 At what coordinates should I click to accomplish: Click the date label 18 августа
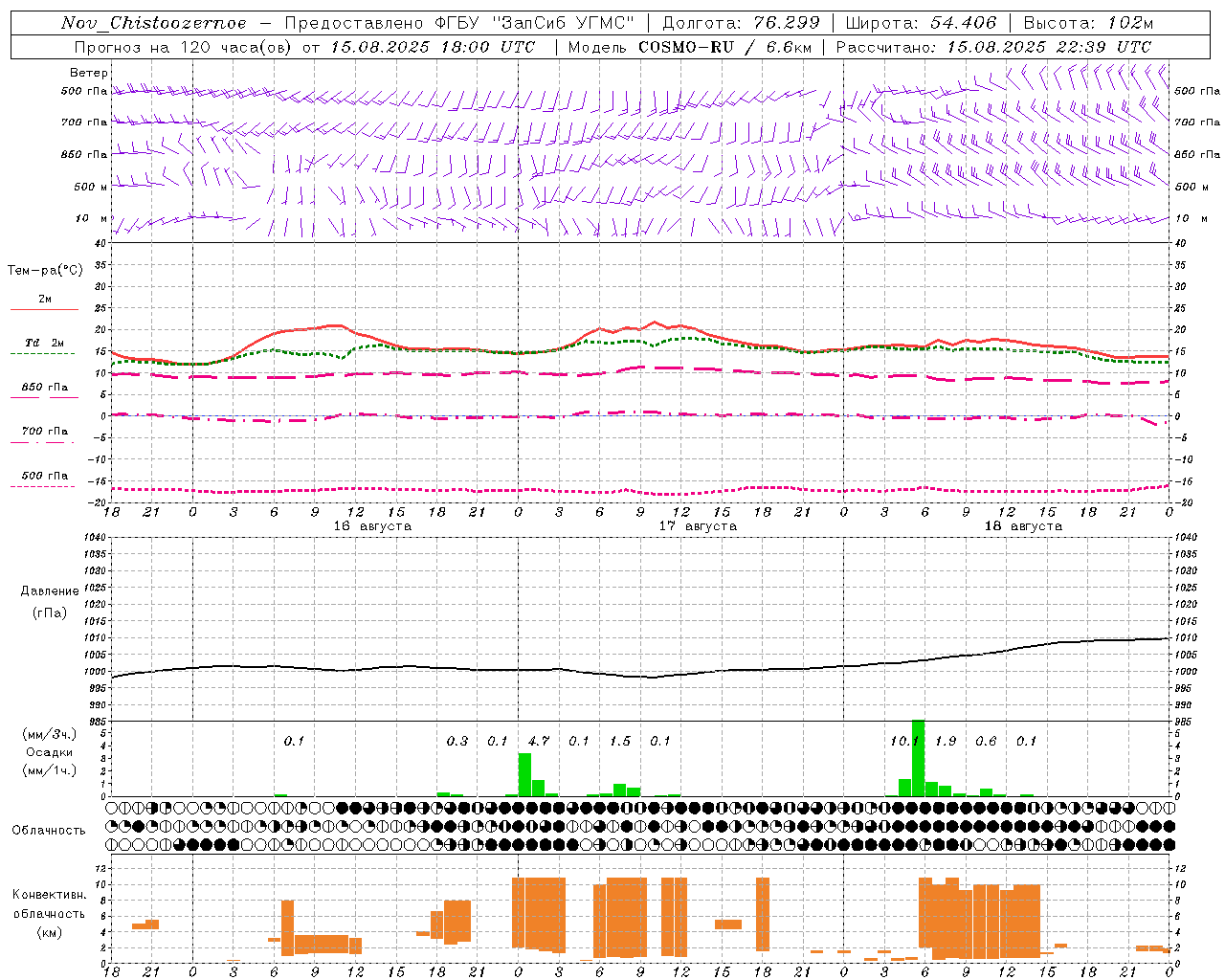tap(1023, 526)
